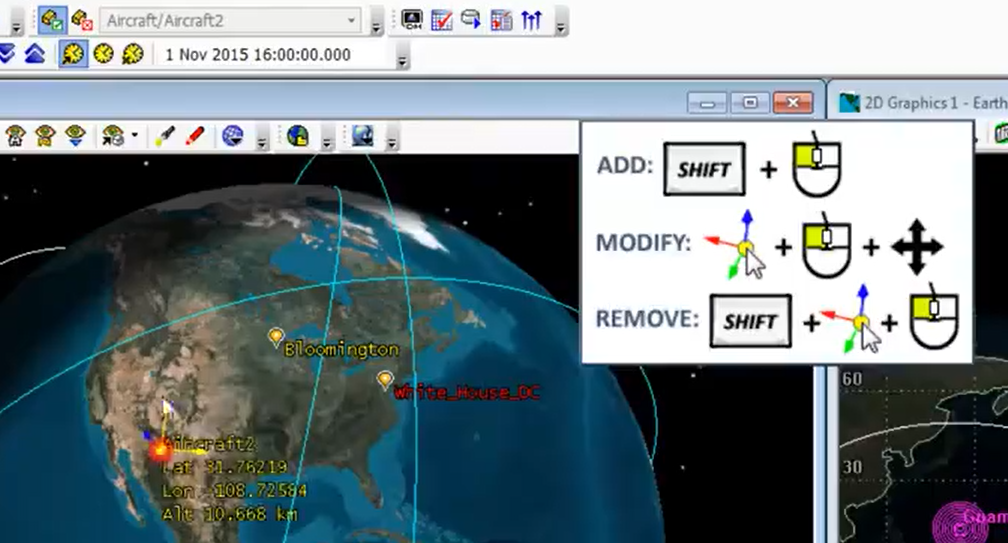
Task: Click the "Alt 10.668 km" readout text
Action: pyautogui.click(x=230, y=514)
